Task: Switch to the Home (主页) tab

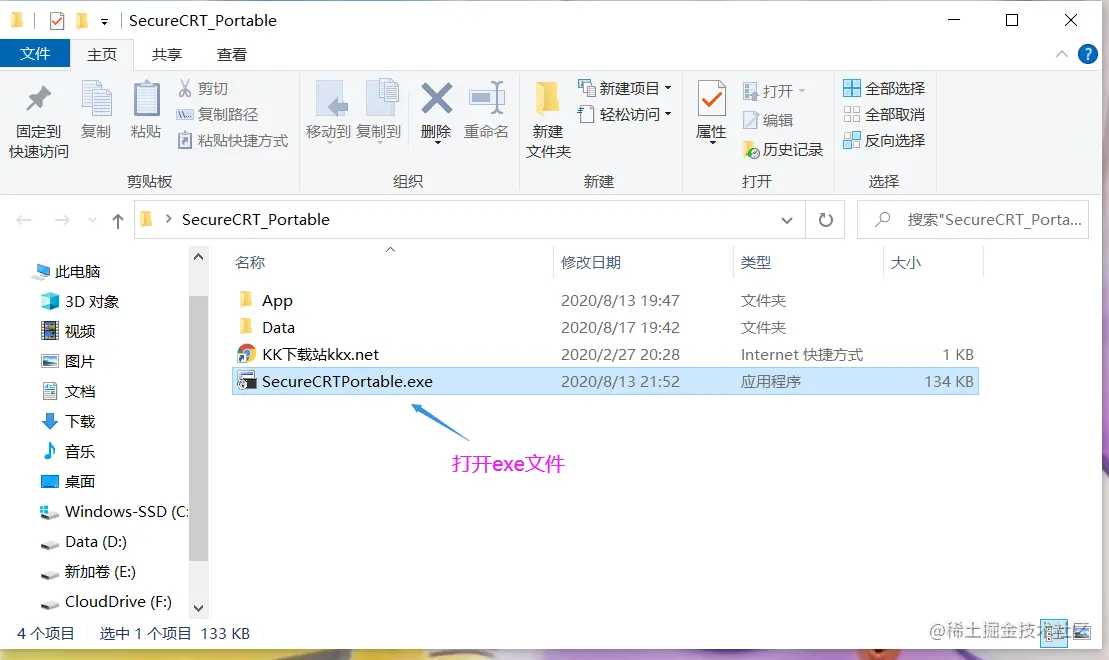Action: pyautogui.click(x=102, y=54)
